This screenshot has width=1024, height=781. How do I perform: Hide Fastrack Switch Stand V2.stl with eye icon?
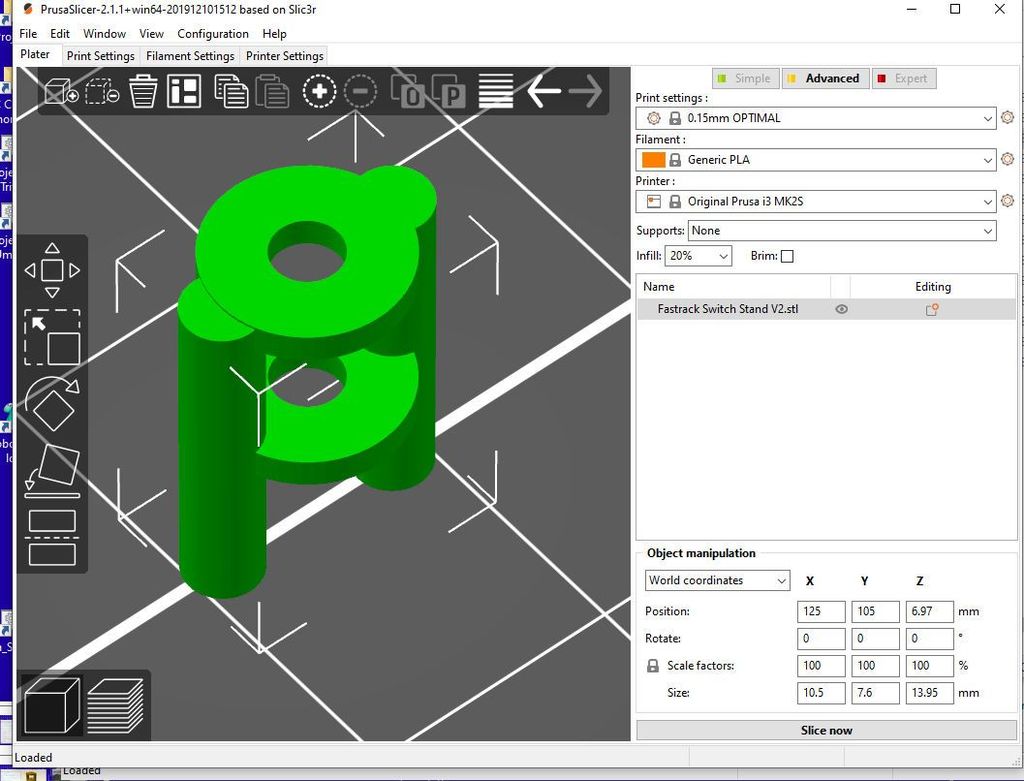841,310
